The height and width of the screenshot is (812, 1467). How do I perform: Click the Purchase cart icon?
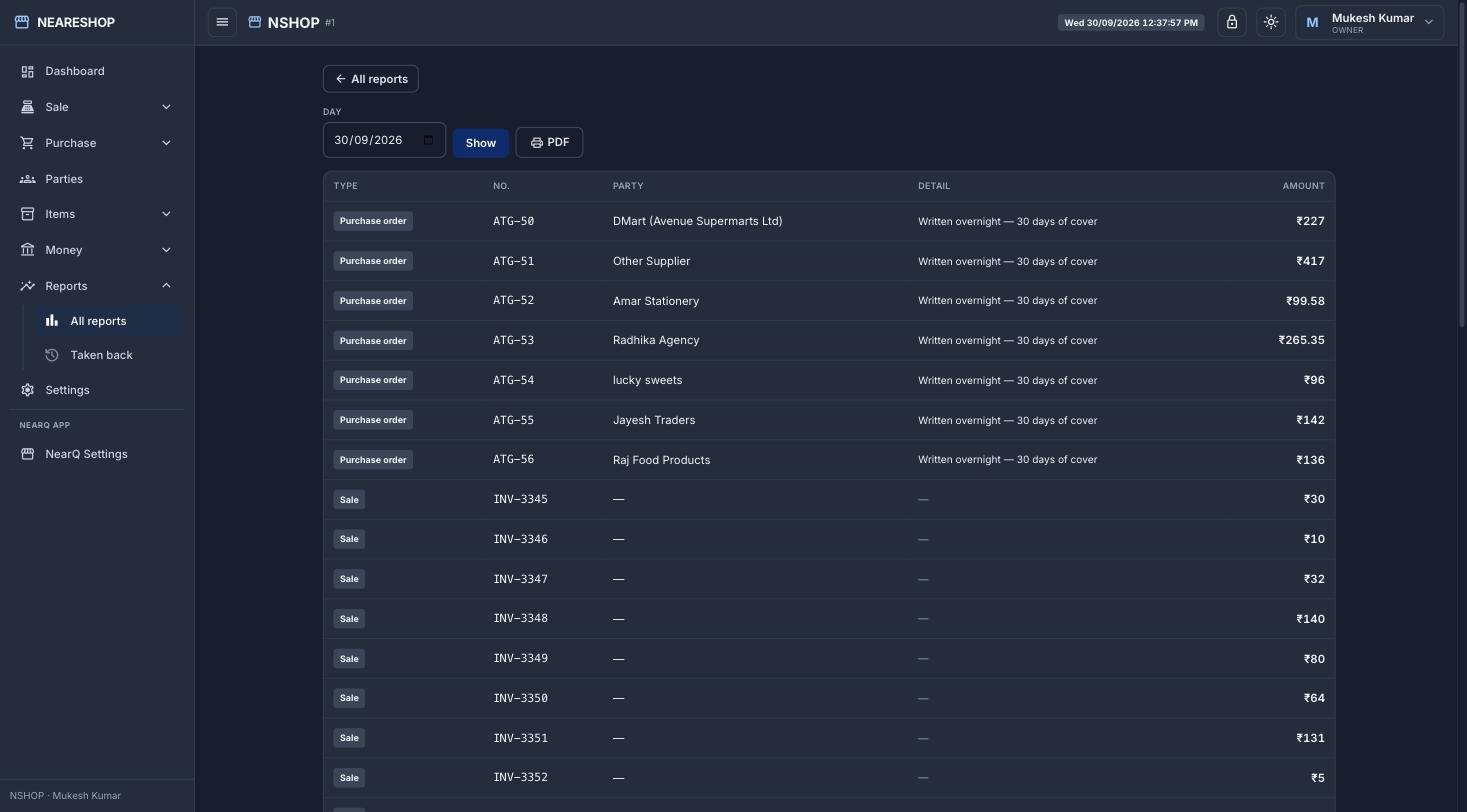pos(27,143)
